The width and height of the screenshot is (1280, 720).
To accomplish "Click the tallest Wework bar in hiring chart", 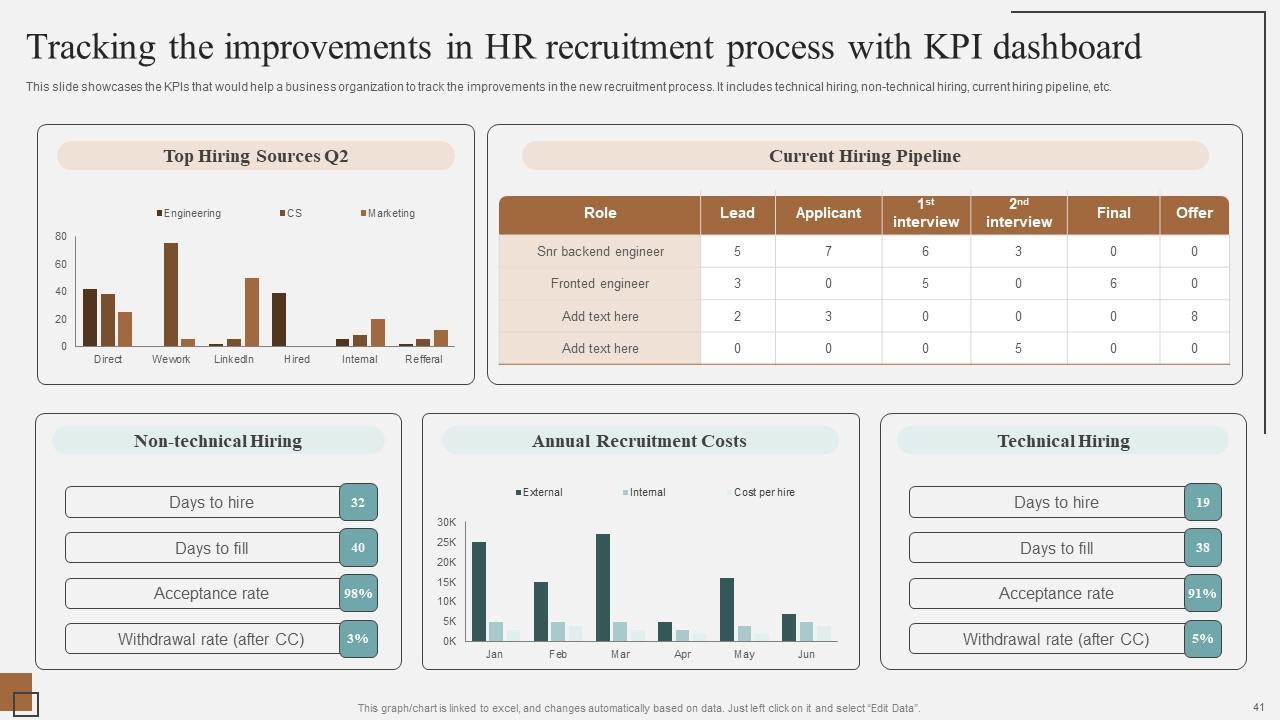I will 171,295.
